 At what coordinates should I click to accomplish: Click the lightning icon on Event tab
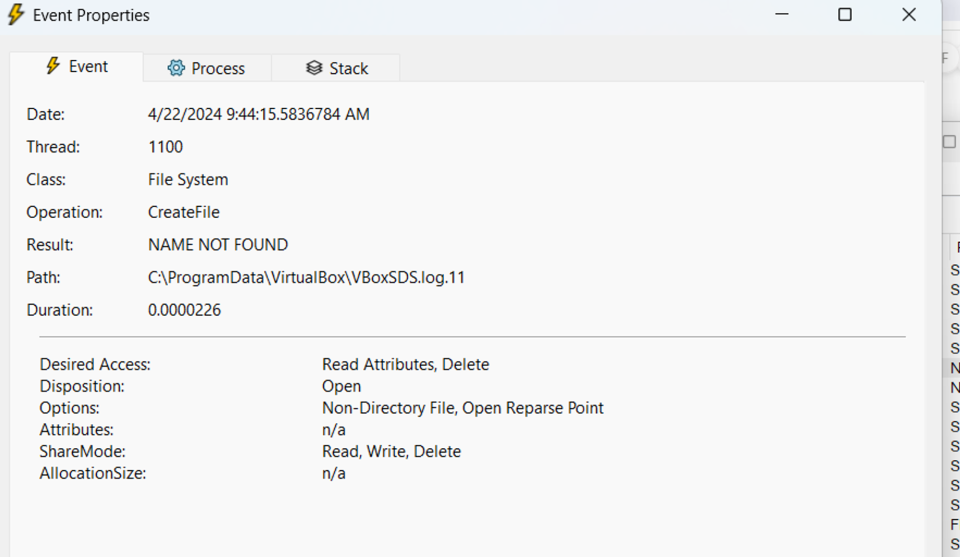click(x=53, y=66)
